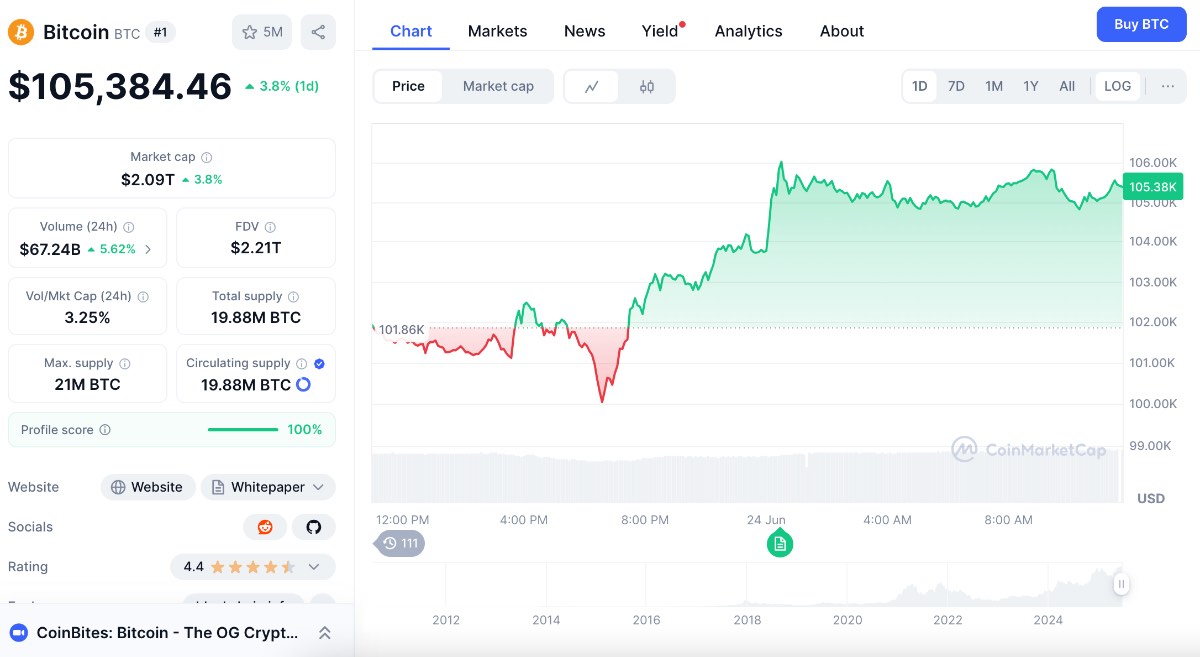Image resolution: width=1200 pixels, height=657 pixels.
Task: Open the Markets tab
Action: 497,31
